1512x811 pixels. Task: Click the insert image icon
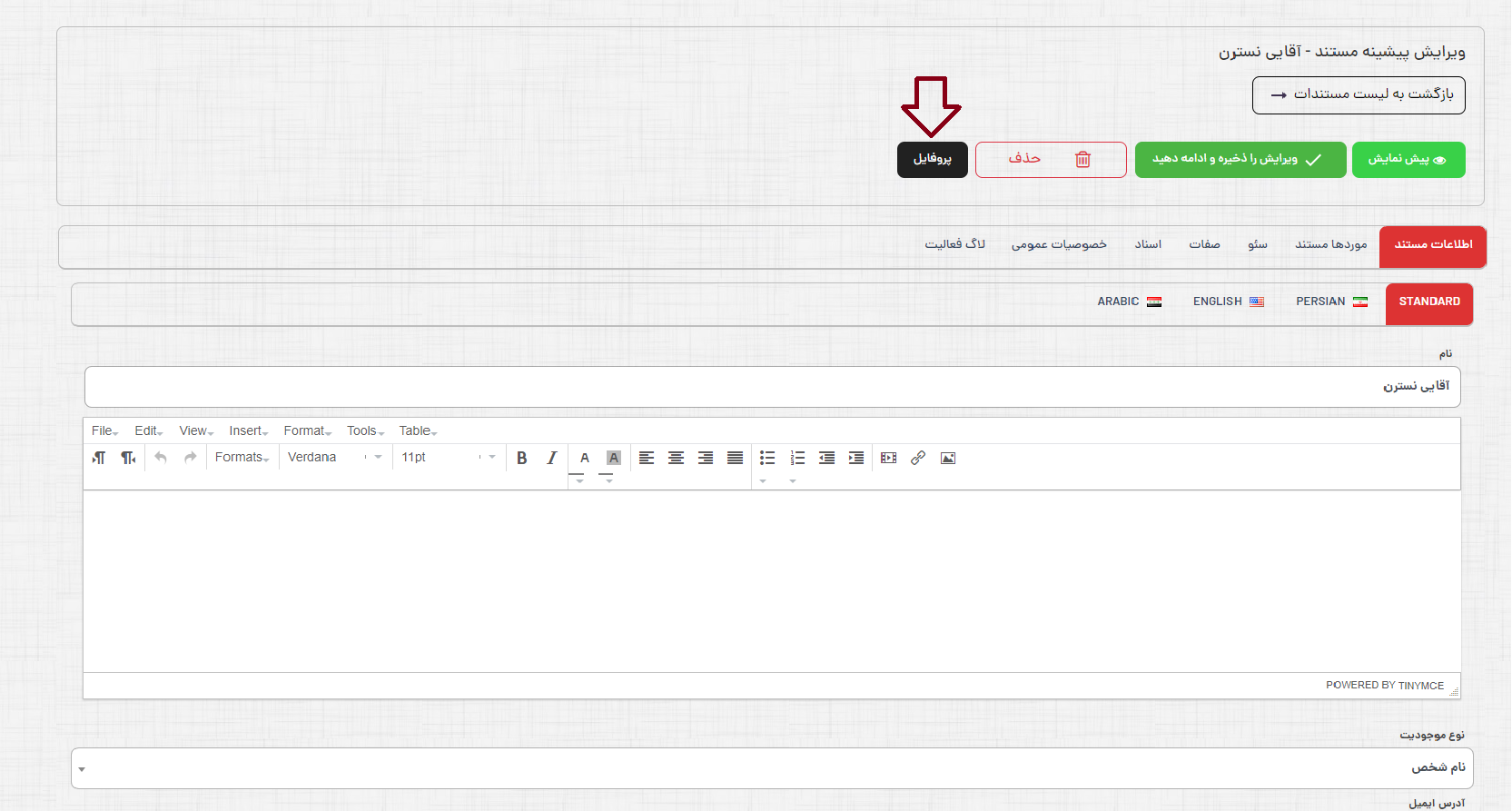tap(948, 458)
